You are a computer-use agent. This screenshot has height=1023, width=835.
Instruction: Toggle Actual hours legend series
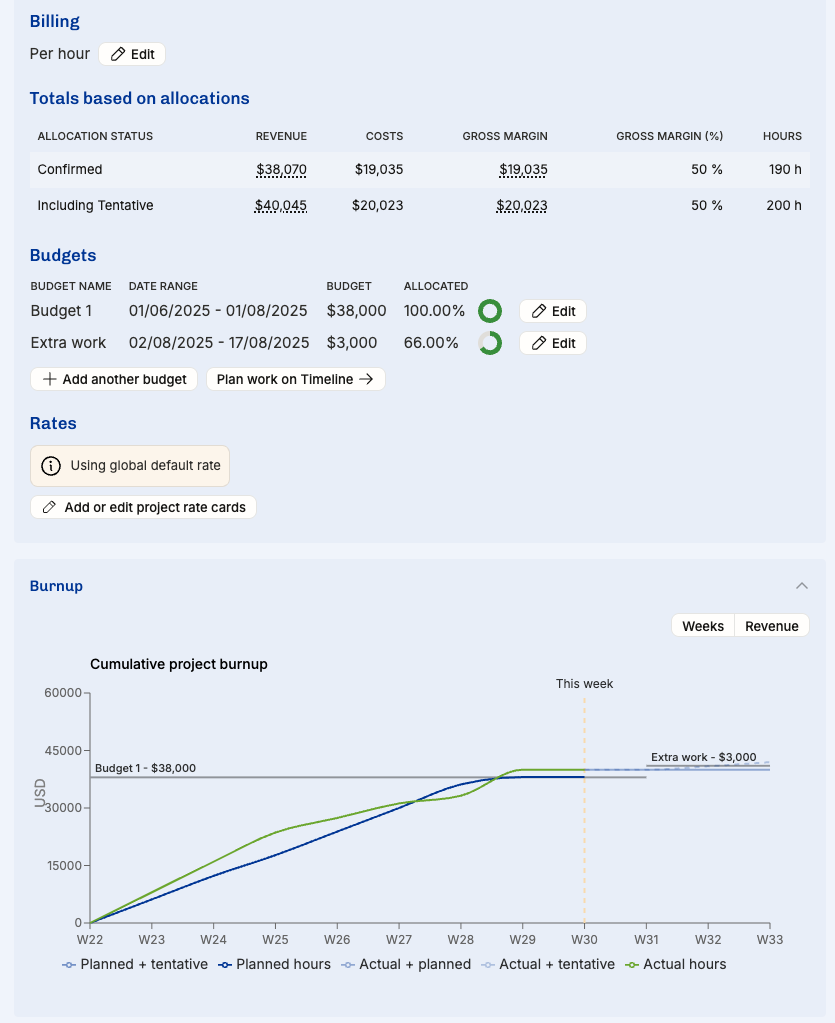click(x=675, y=965)
